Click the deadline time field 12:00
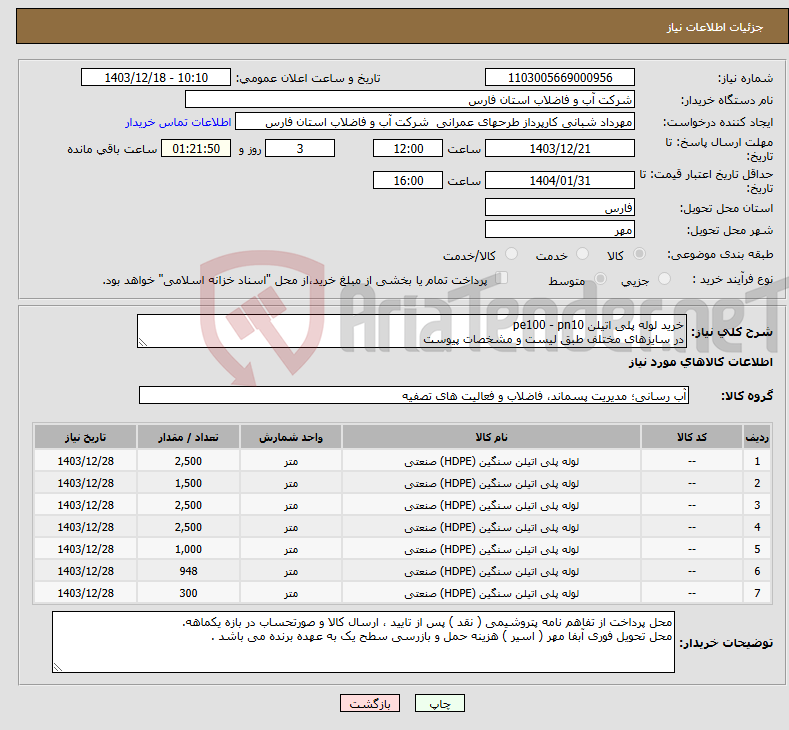 coord(408,148)
